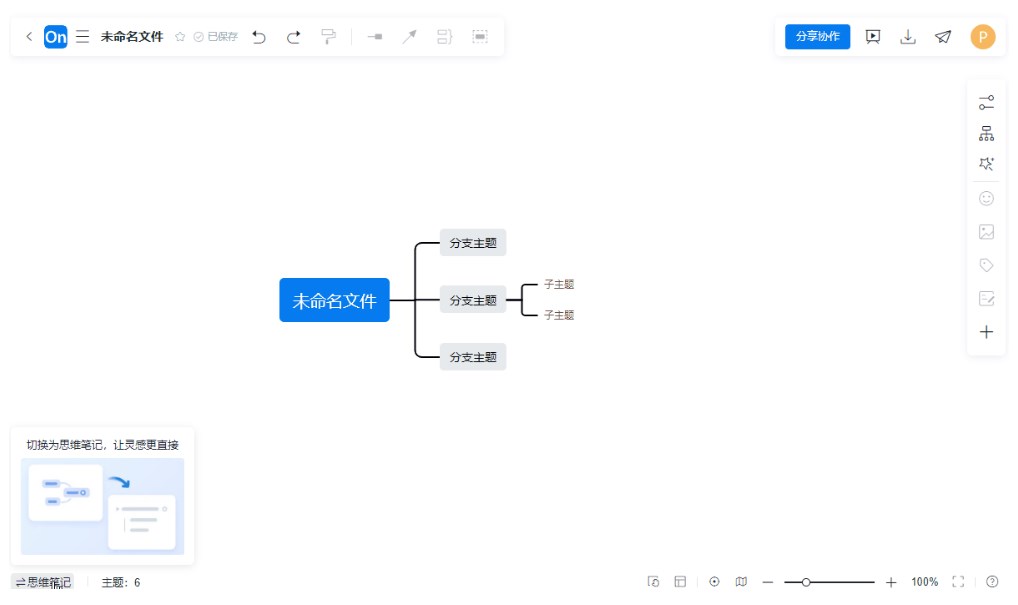
Task: Click the magic wand theme icon
Action: click(986, 164)
